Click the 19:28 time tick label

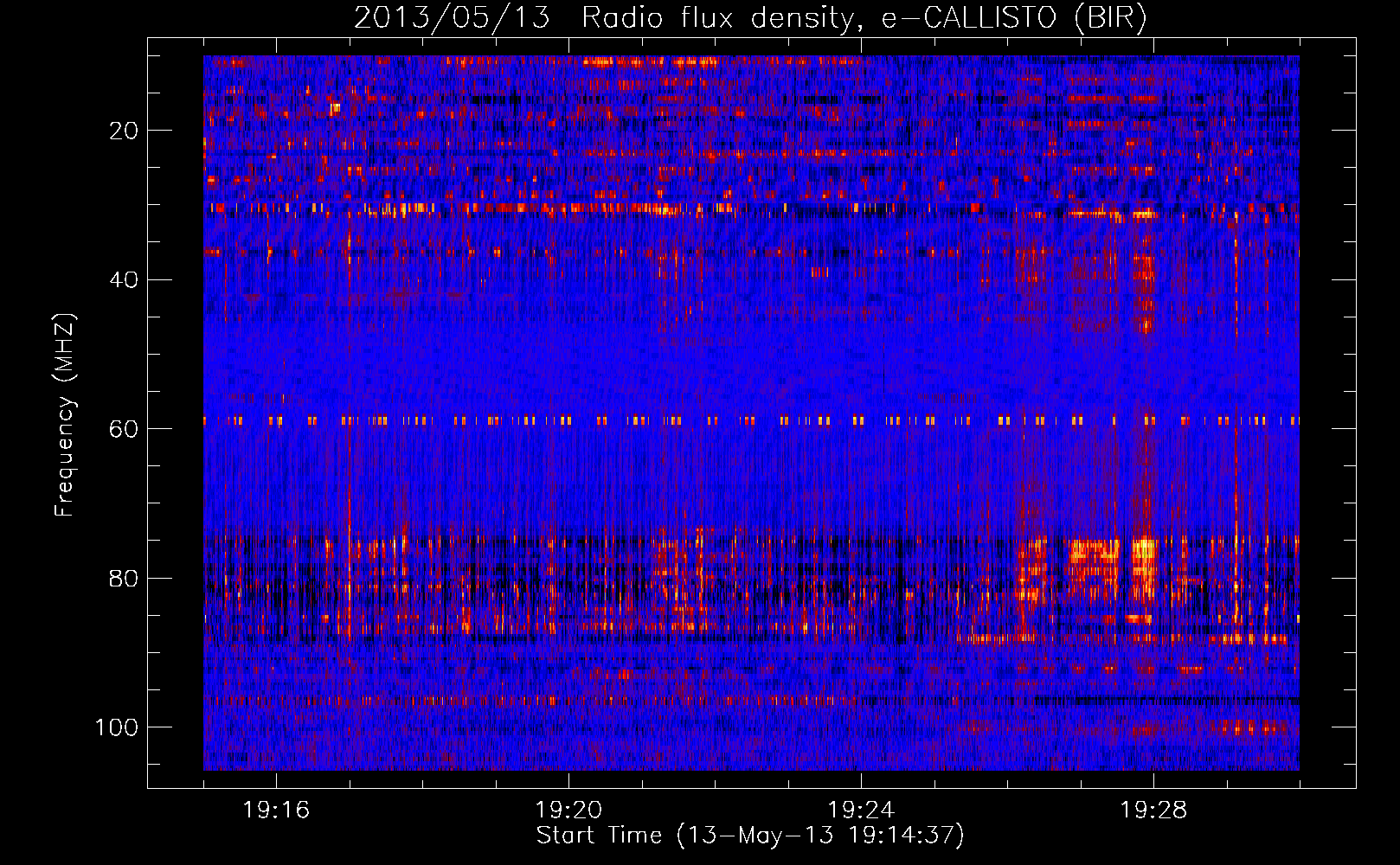point(1153,811)
